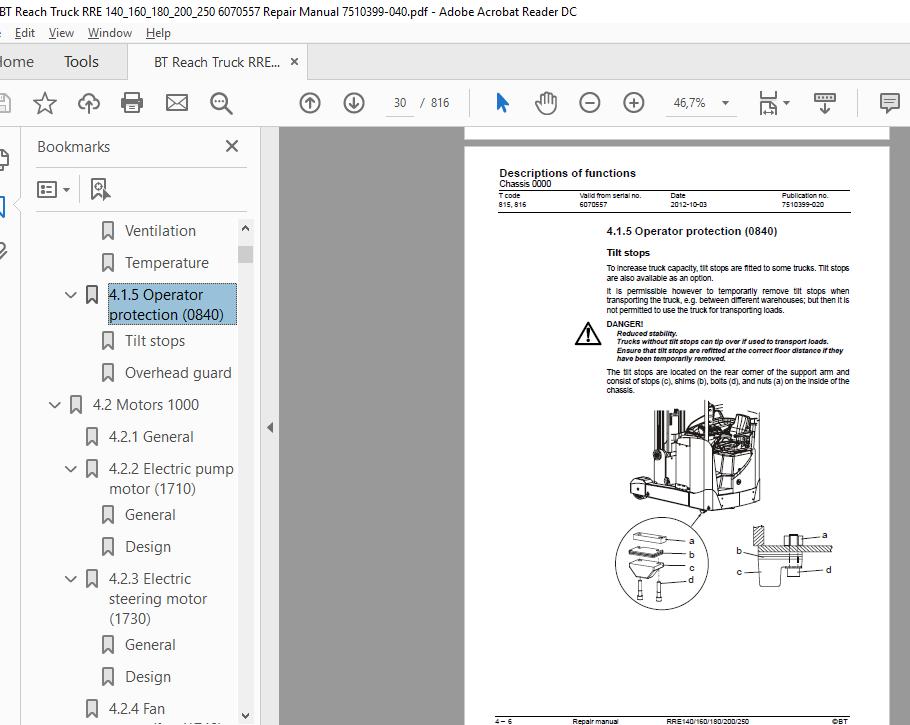Select General under Electric steering motor
910x725 pixels.
pyautogui.click(x=150, y=645)
